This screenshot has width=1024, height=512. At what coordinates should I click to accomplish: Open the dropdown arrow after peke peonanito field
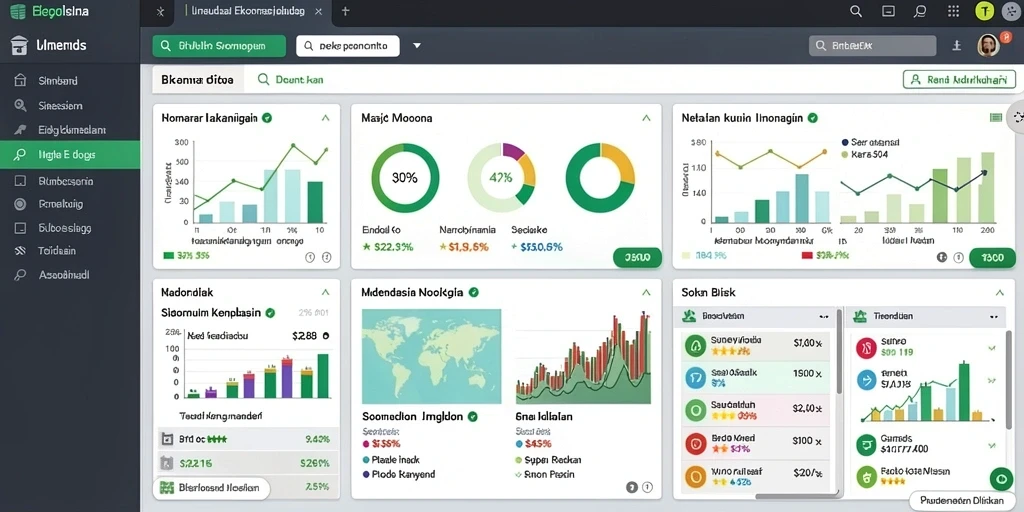(x=417, y=46)
